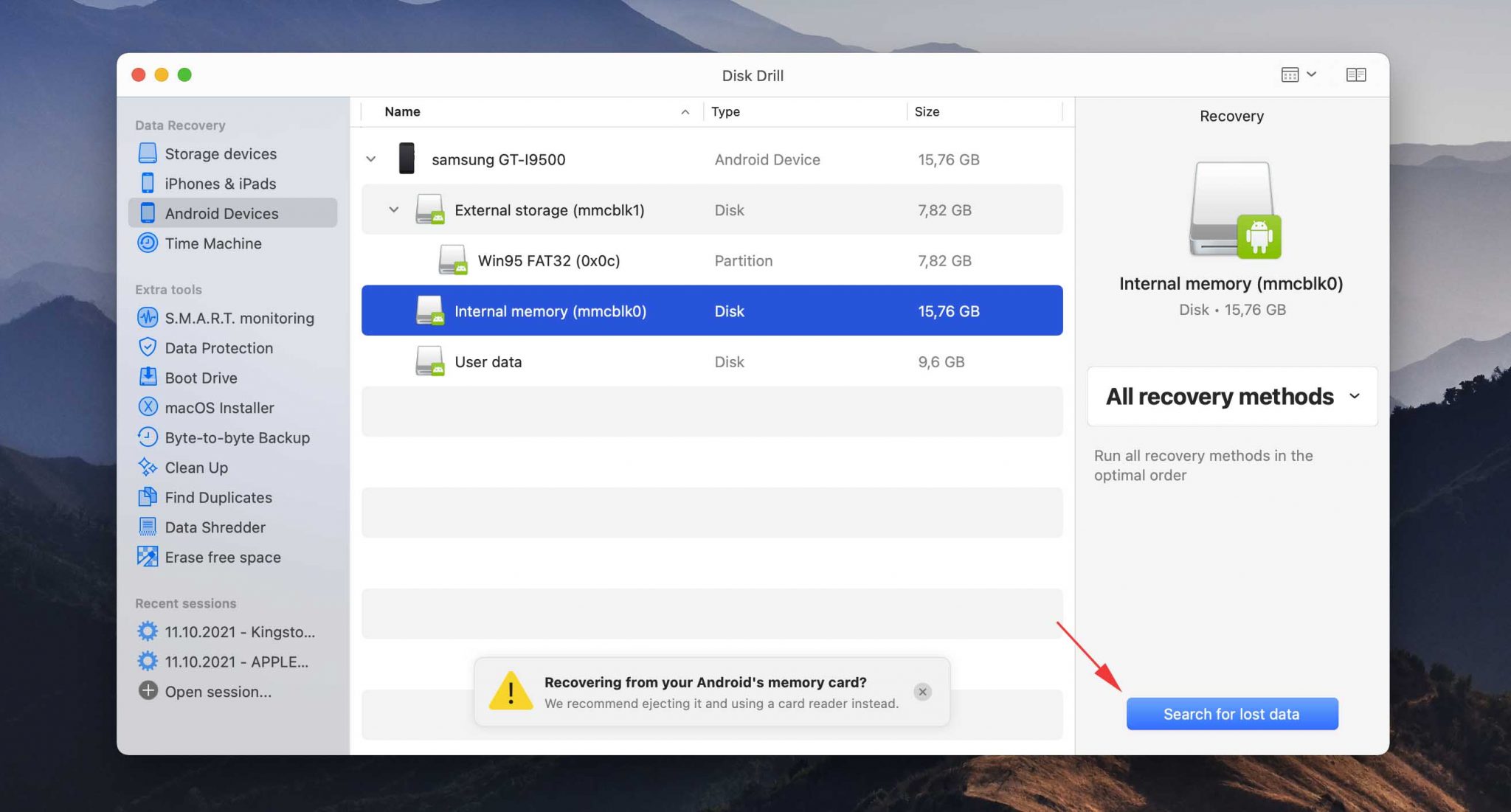This screenshot has height=812, width=1511.
Task: Click the 9,6 GB size of User data
Action: point(941,361)
